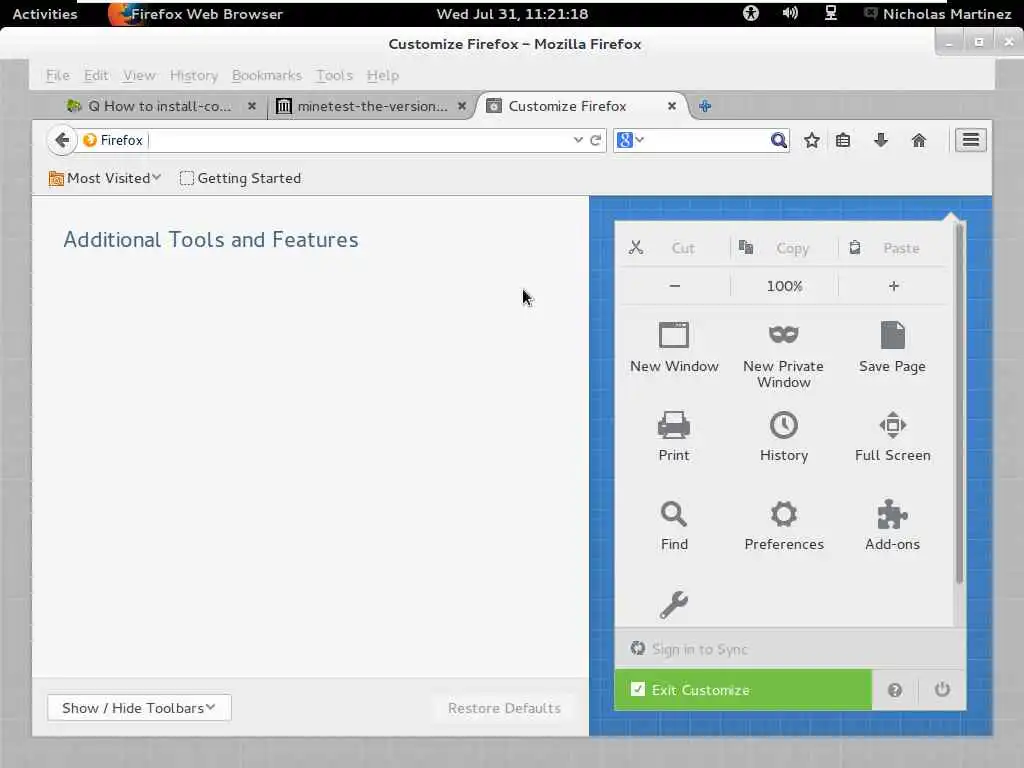Reload the page with the refresh icon
The image size is (1024, 768).
coord(595,140)
